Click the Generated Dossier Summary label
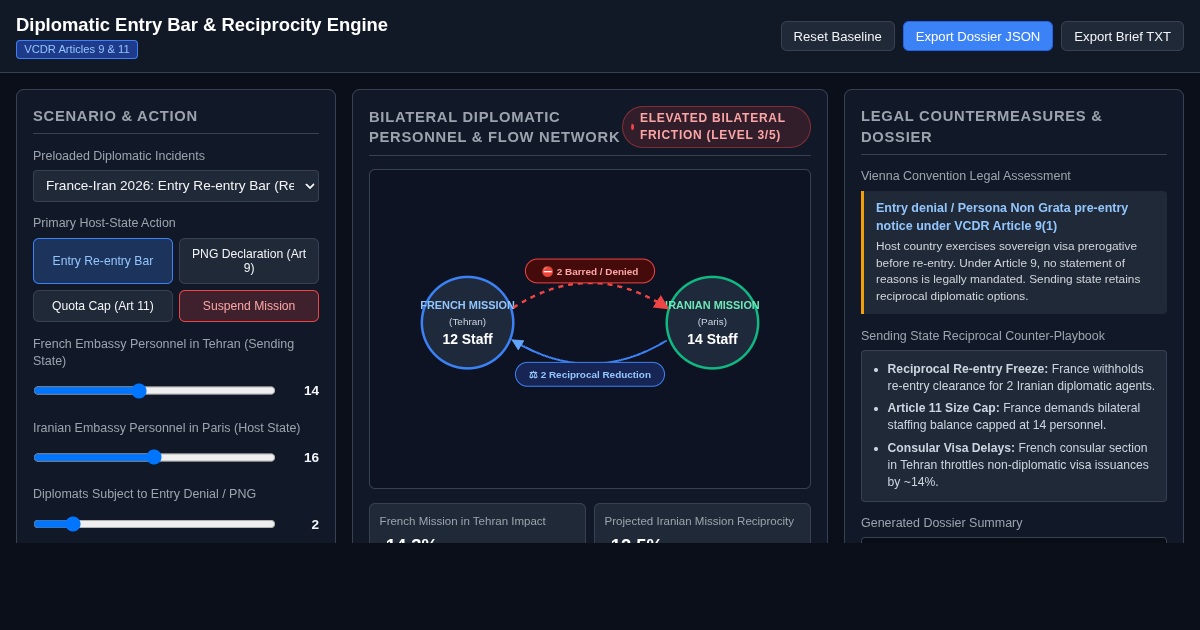This screenshot has width=1200, height=630. click(x=942, y=523)
